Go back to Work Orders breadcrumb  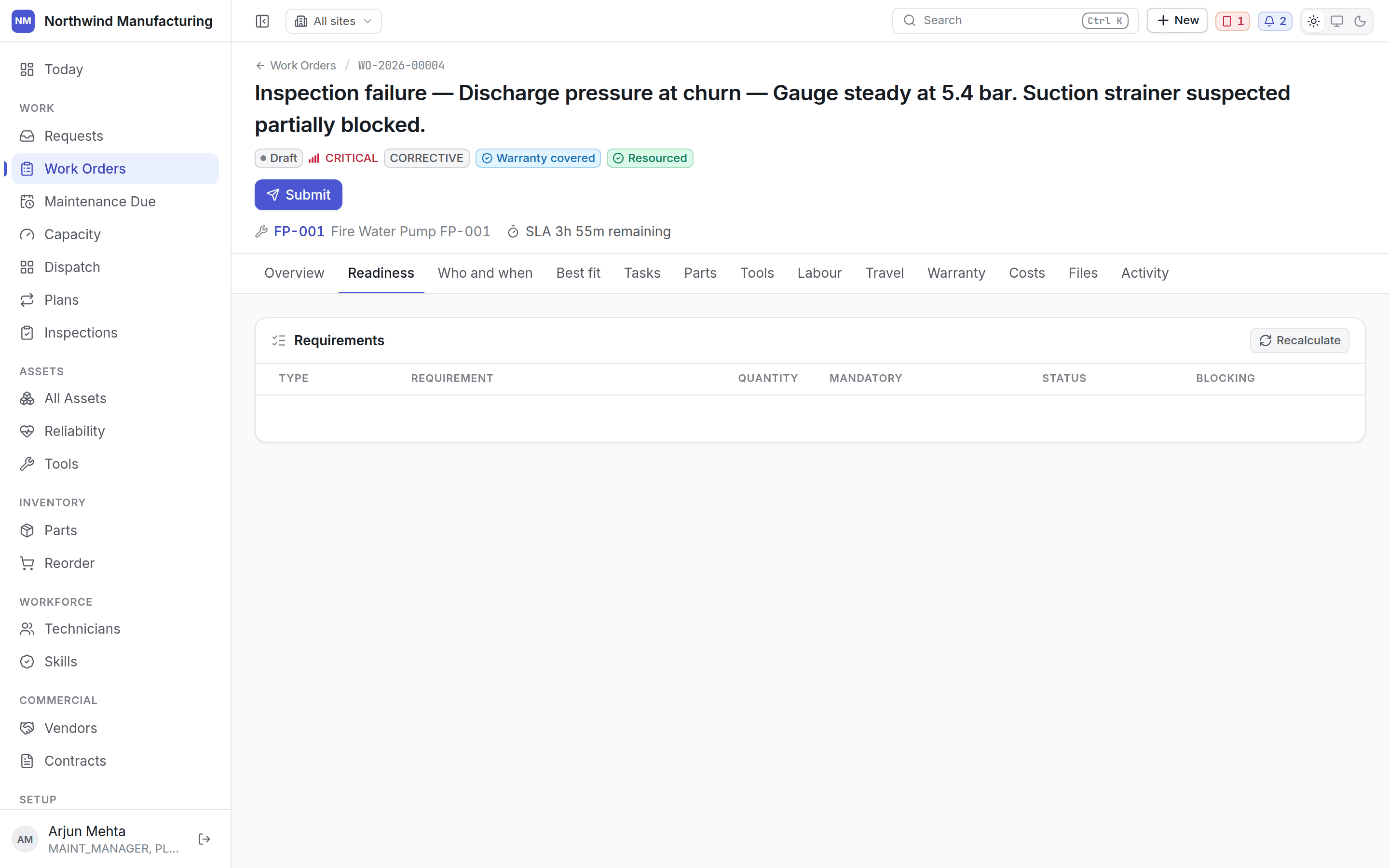pyautogui.click(x=296, y=66)
